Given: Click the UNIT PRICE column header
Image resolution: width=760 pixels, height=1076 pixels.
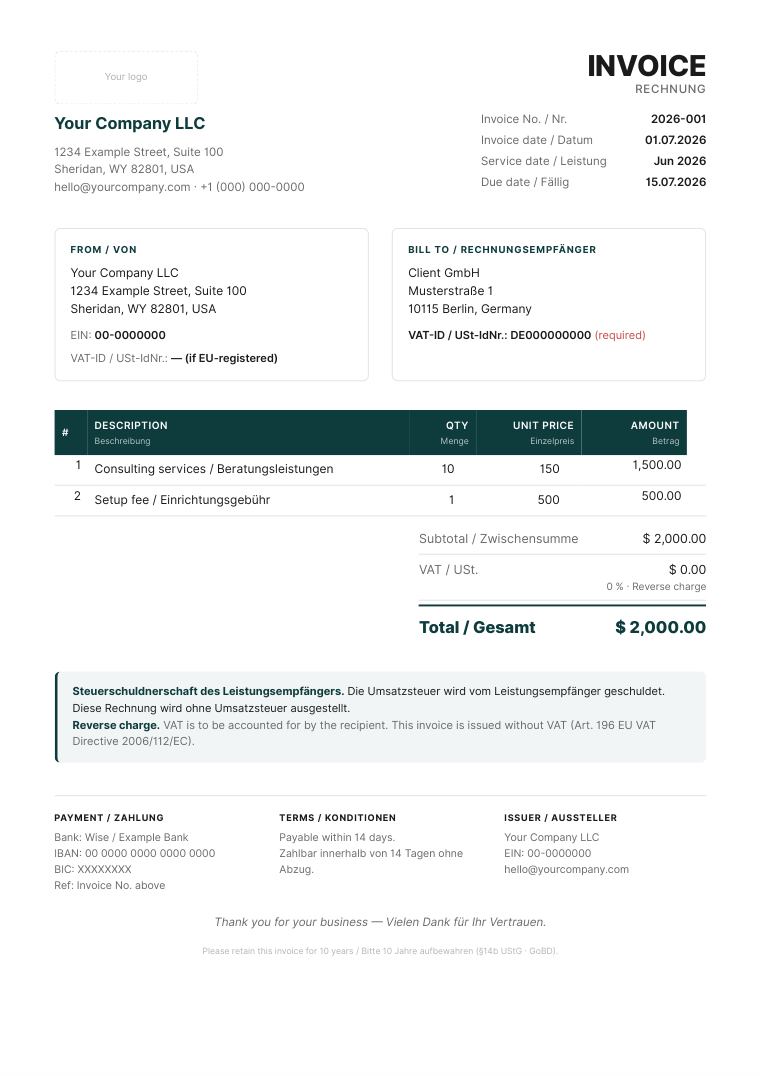Looking at the screenshot, I should [x=543, y=425].
